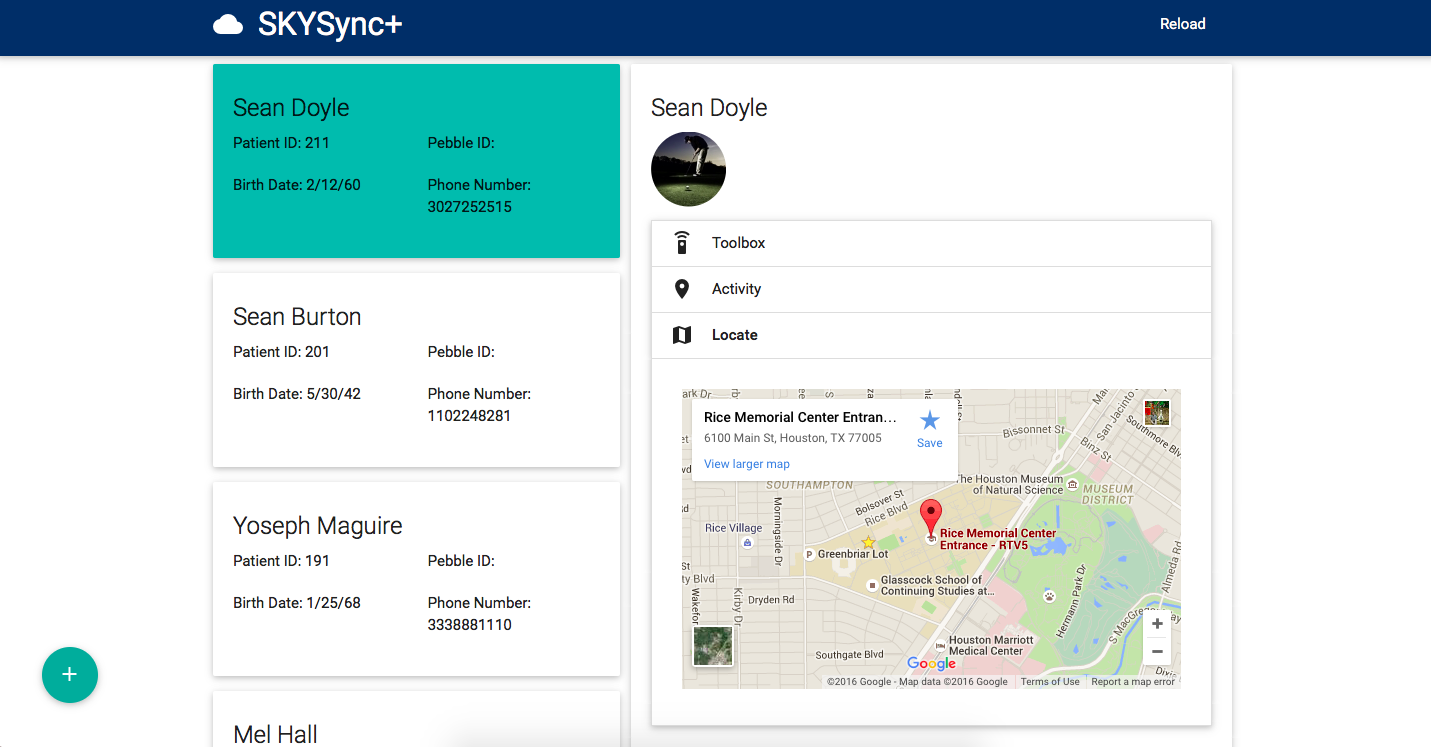Open the map Terms of Use link
The width and height of the screenshot is (1431, 747).
click(x=1050, y=682)
